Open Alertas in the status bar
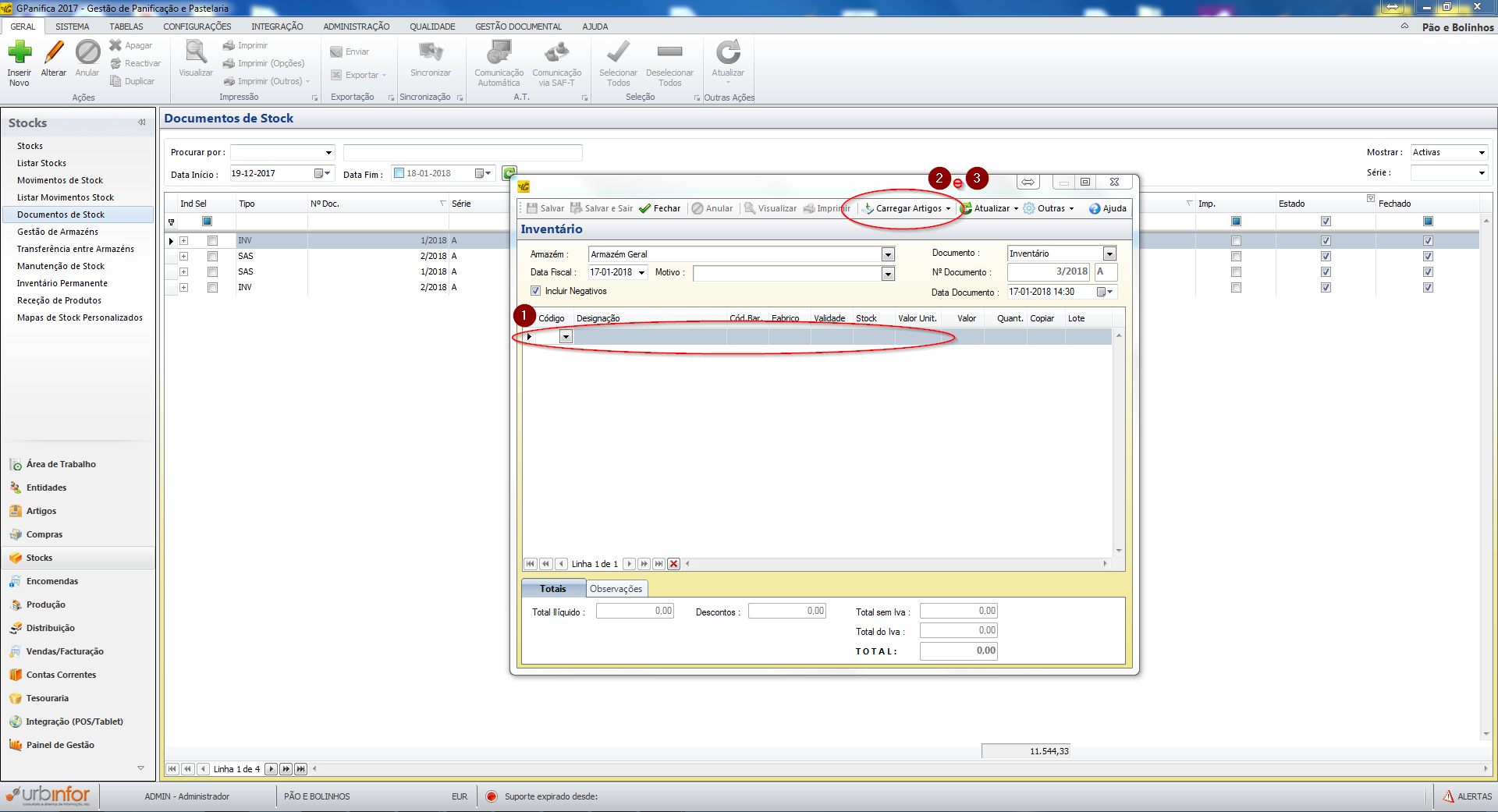This screenshot has width=1498, height=812. tap(1467, 796)
